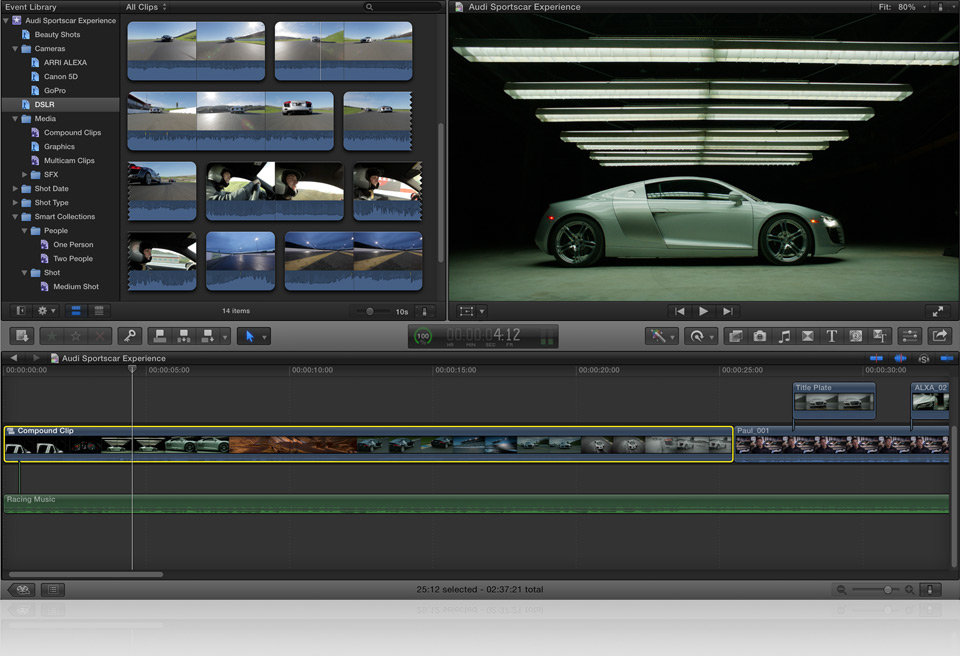Show the Generators browser
This screenshot has width=960, height=656.
tap(855, 336)
